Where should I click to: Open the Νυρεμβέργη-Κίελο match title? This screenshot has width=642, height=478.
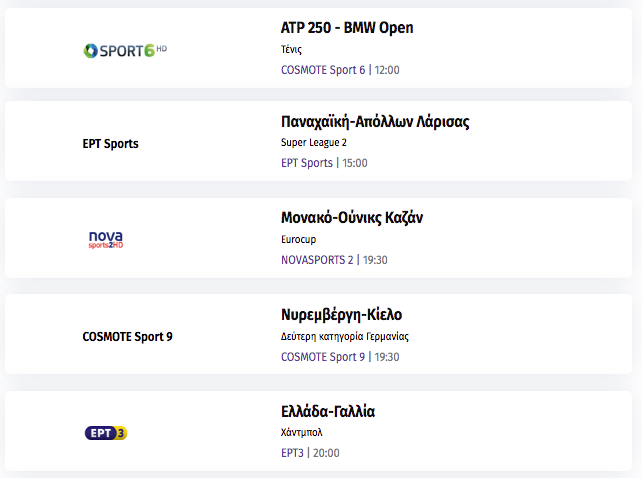(341, 315)
